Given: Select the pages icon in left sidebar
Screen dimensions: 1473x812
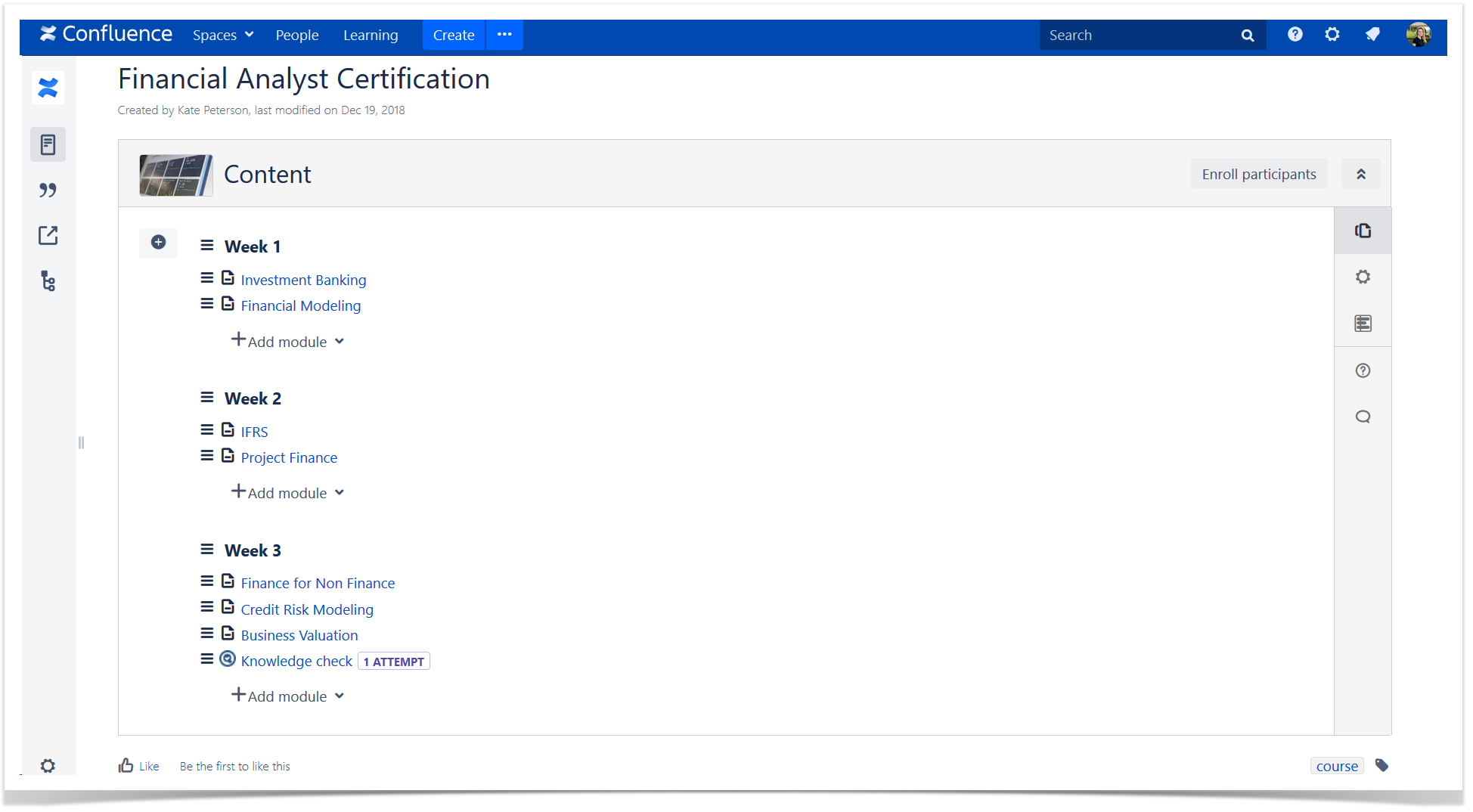Looking at the screenshot, I should coord(48,144).
